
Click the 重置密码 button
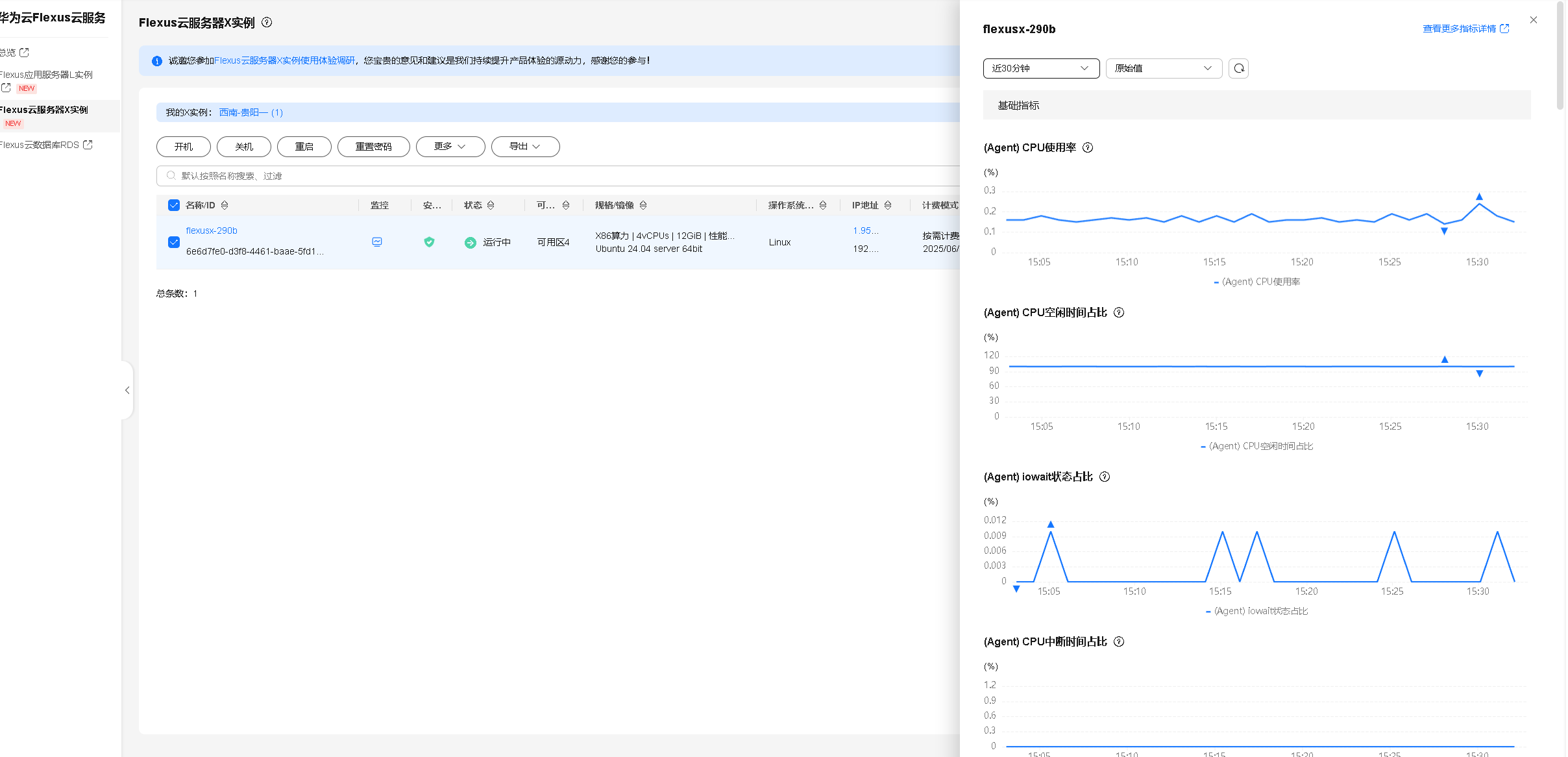pyautogui.click(x=373, y=147)
